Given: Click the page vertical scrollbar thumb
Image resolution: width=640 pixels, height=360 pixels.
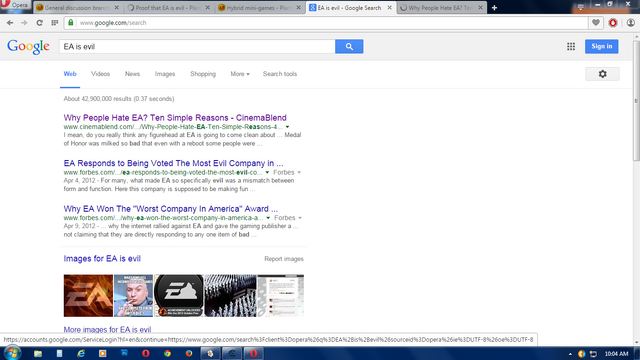Looking at the screenshot, I should tap(636, 100).
